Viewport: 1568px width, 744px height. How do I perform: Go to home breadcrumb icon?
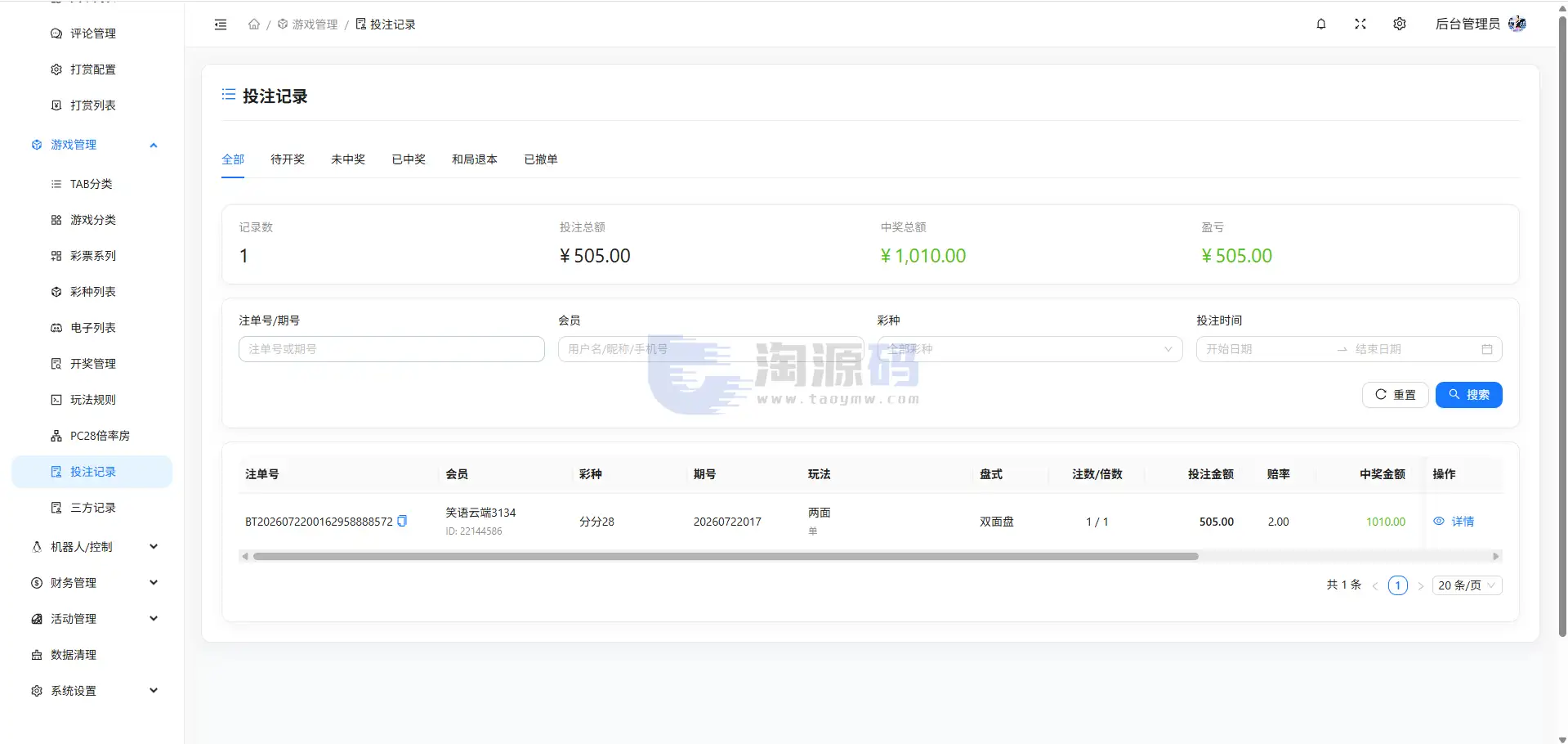tap(254, 25)
